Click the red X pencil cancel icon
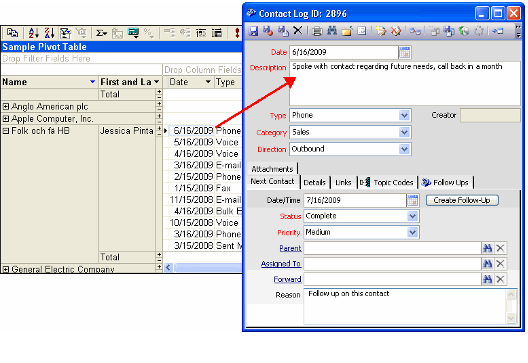Image resolution: width=528 pixels, height=363 pixels. coord(396,31)
